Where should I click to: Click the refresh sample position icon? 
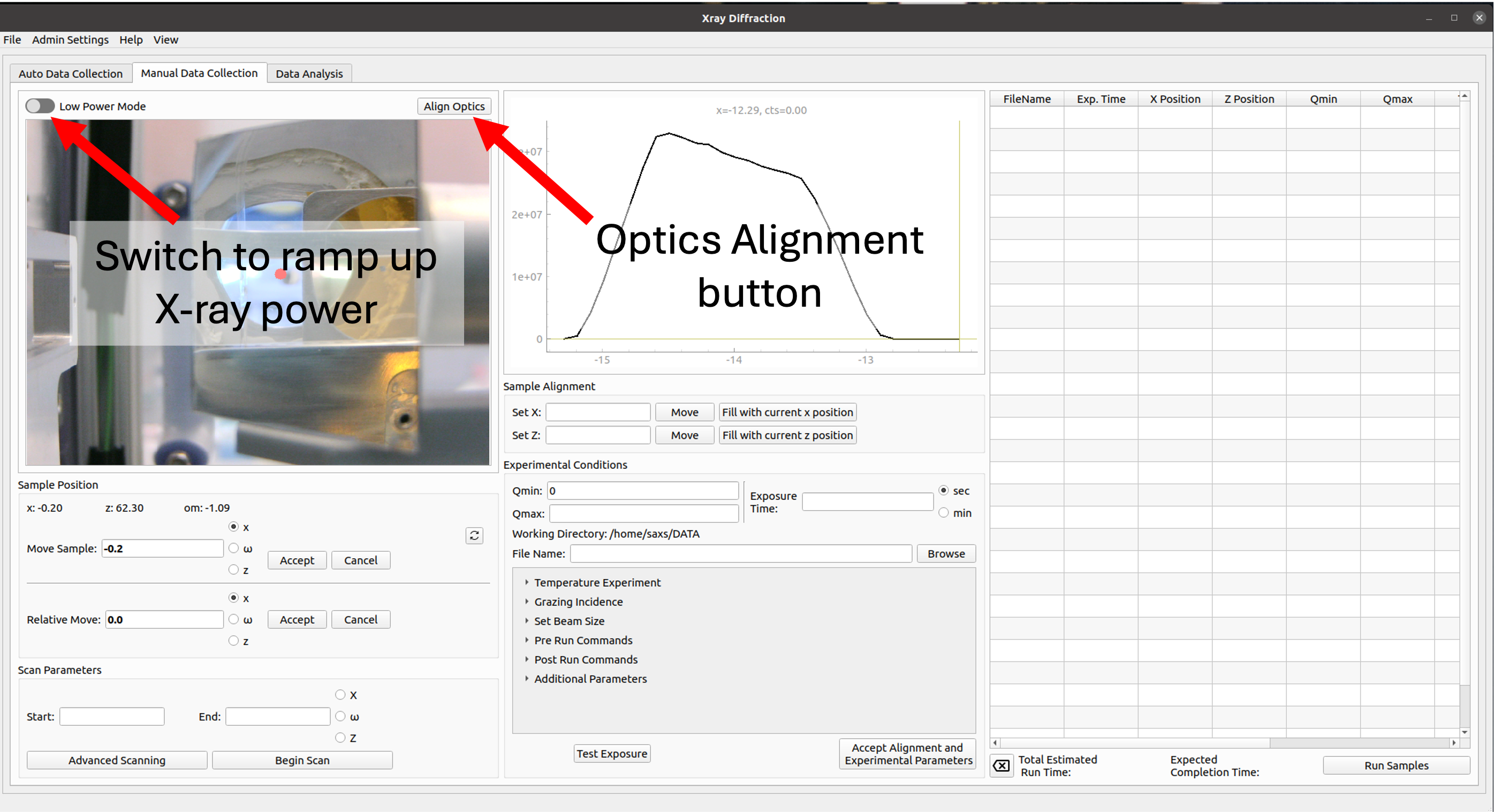pyautogui.click(x=474, y=535)
